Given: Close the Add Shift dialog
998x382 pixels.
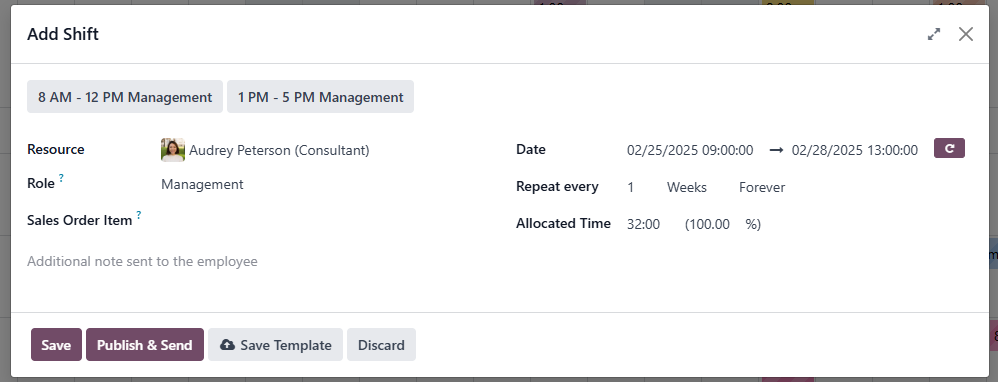Looking at the screenshot, I should (x=966, y=34).
